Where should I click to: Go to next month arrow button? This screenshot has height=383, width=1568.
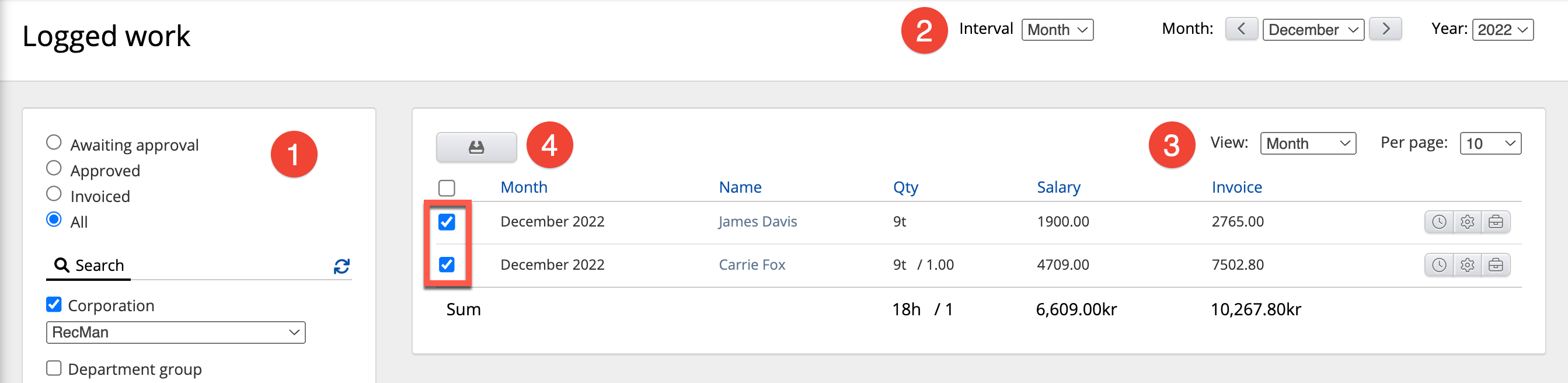(1385, 29)
